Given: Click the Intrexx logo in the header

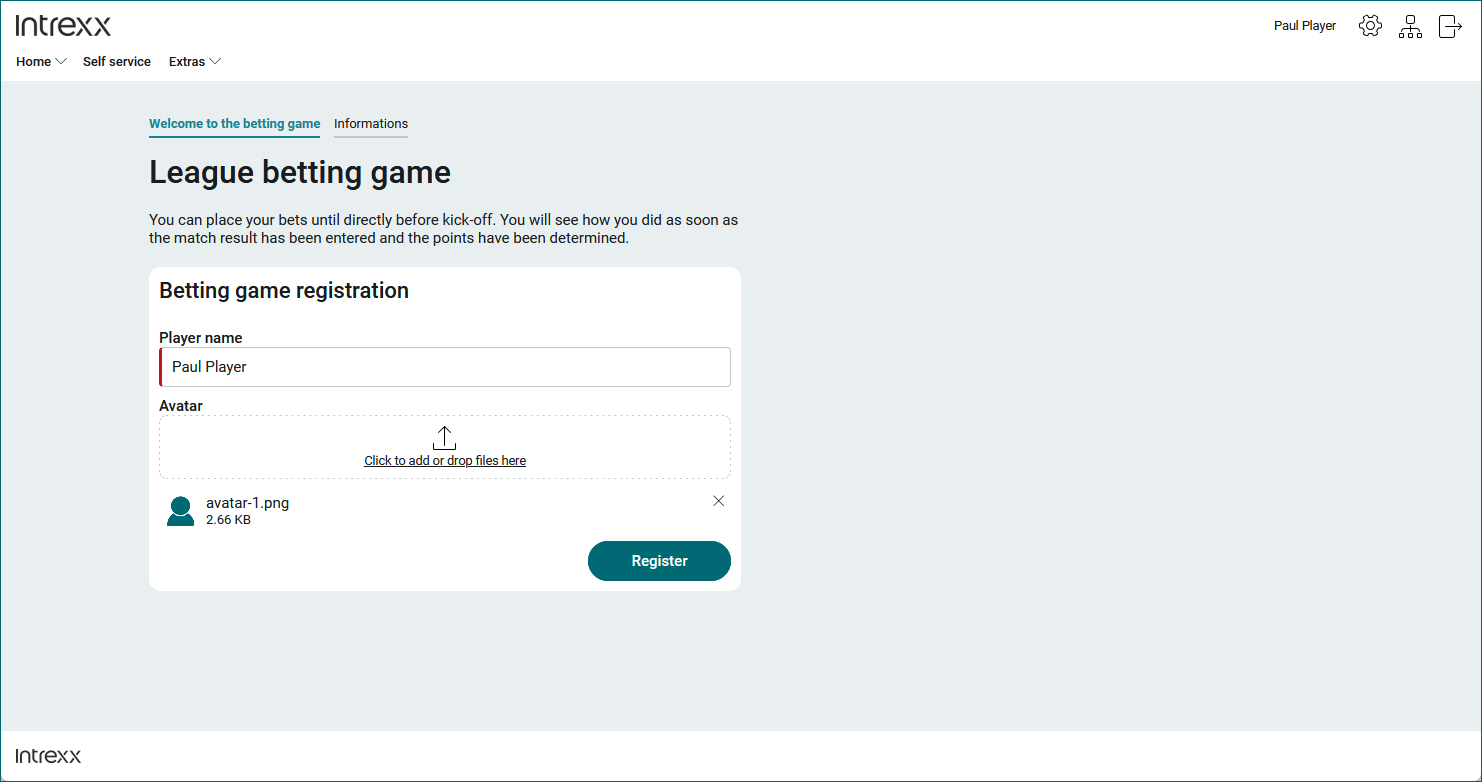Looking at the screenshot, I should coord(64,26).
